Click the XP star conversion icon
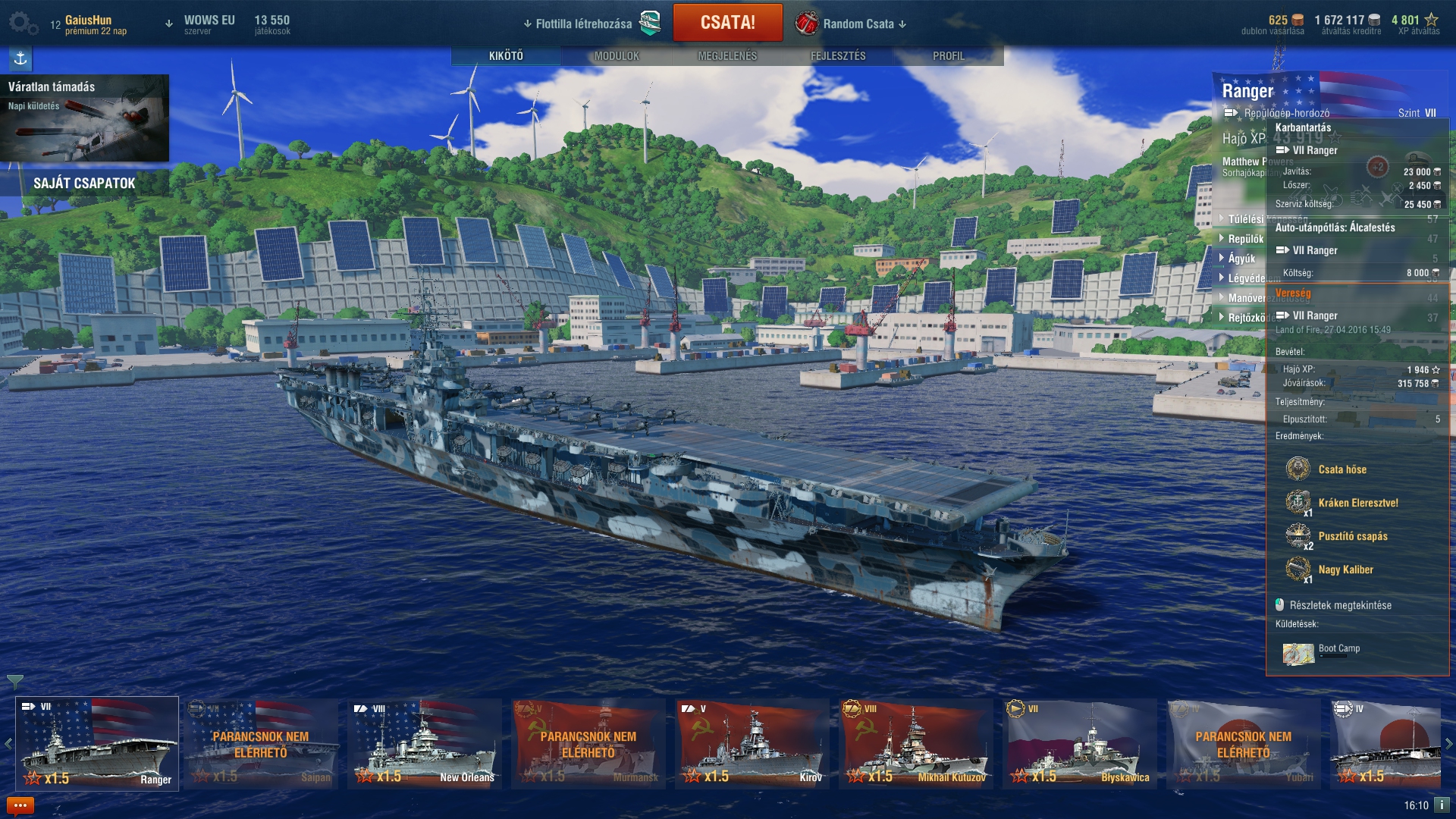 click(x=1431, y=20)
